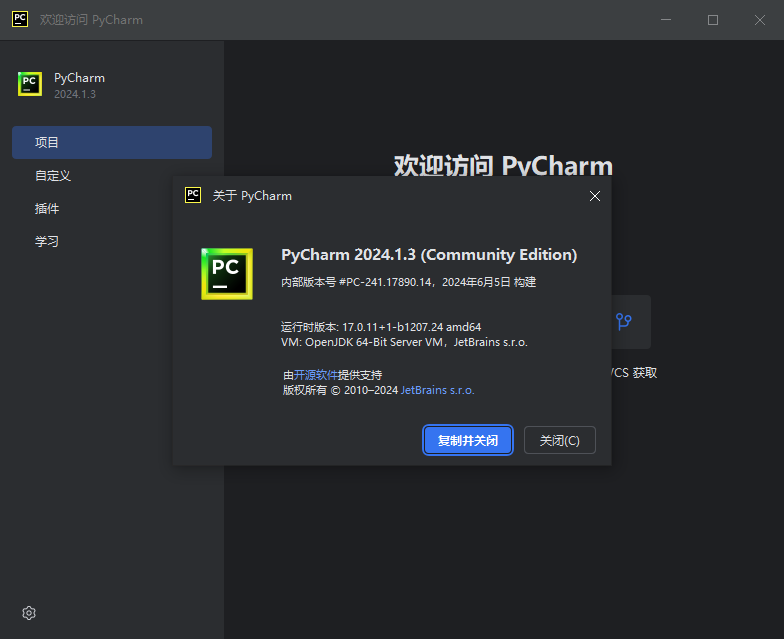Viewport: 784px width, 639px height.
Task: Click the 复制并关闭 button
Action: pos(468,440)
